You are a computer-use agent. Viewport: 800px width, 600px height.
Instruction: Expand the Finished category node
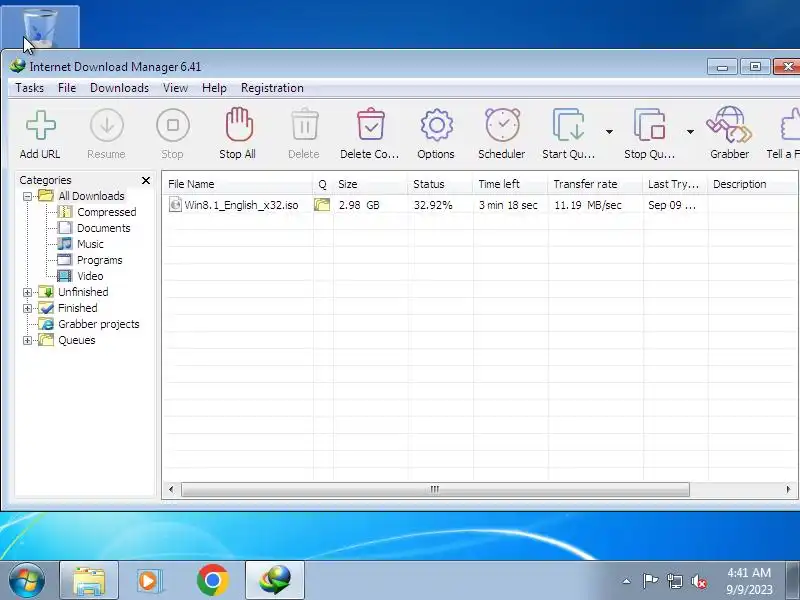(28, 308)
